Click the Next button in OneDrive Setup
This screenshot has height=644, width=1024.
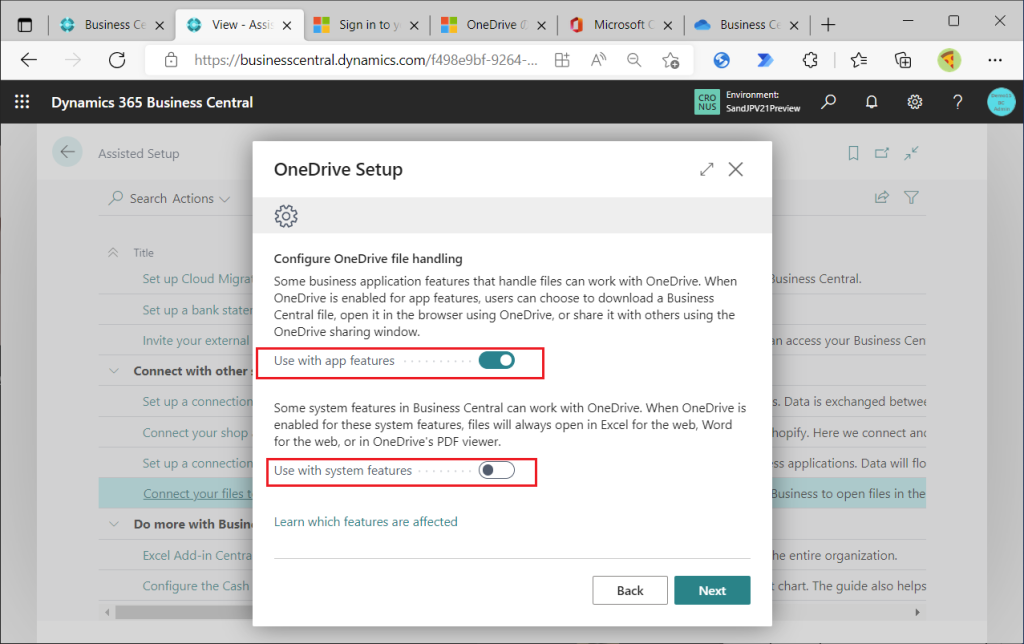pos(712,590)
